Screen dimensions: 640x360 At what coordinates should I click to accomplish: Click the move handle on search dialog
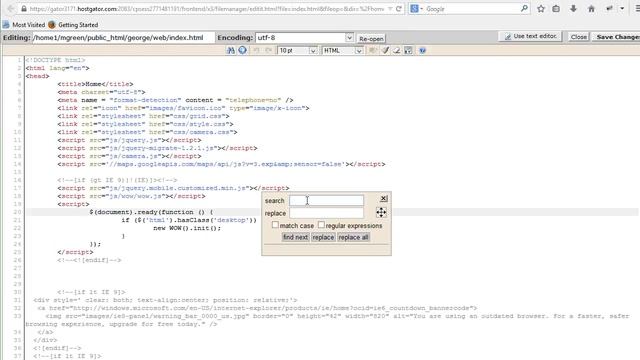point(381,212)
